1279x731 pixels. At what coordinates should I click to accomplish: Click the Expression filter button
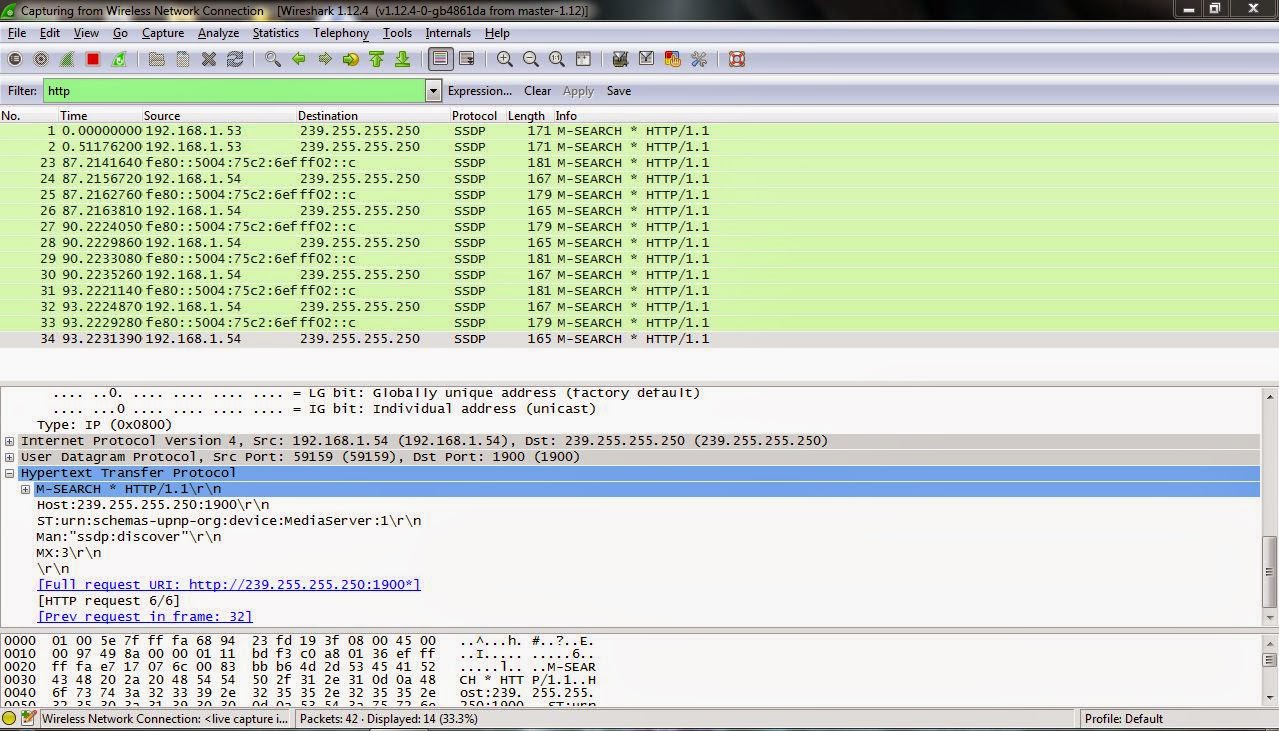pos(479,91)
